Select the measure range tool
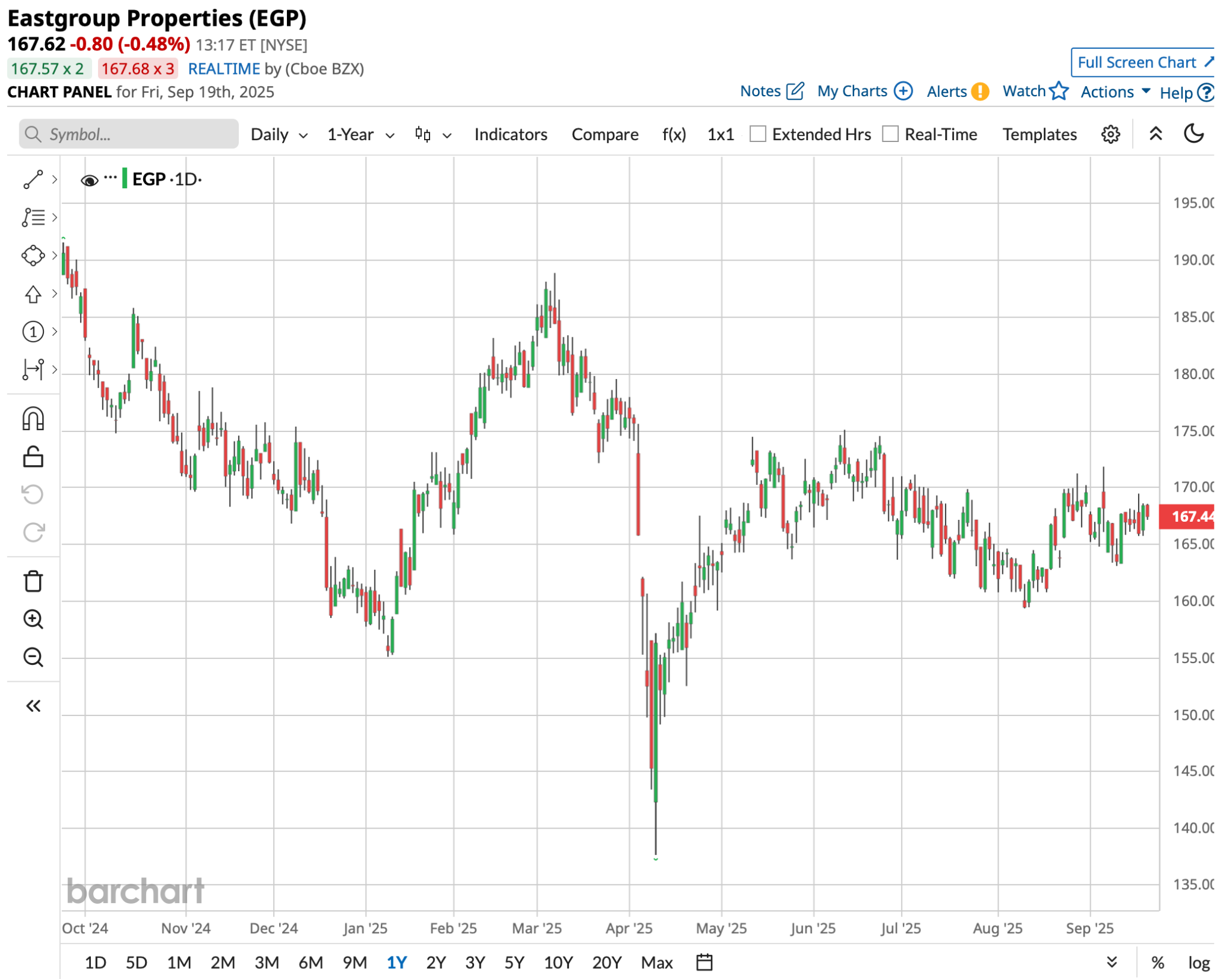Viewport: 1232px width, 979px height. [x=33, y=369]
